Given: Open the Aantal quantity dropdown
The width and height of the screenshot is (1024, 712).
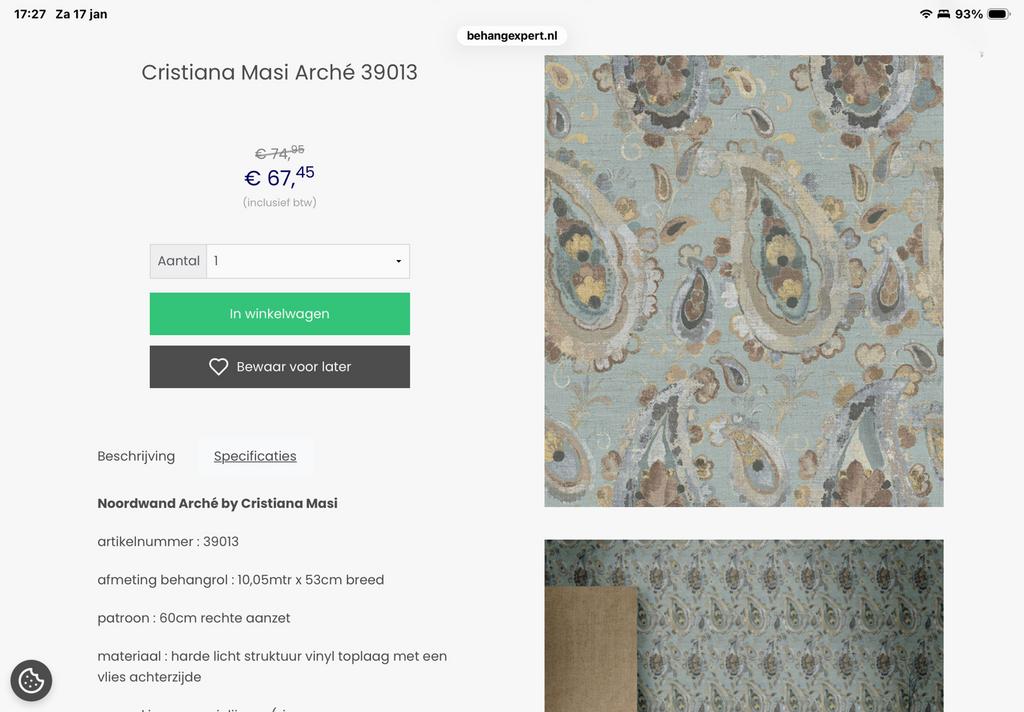Looking at the screenshot, I should 307,261.
